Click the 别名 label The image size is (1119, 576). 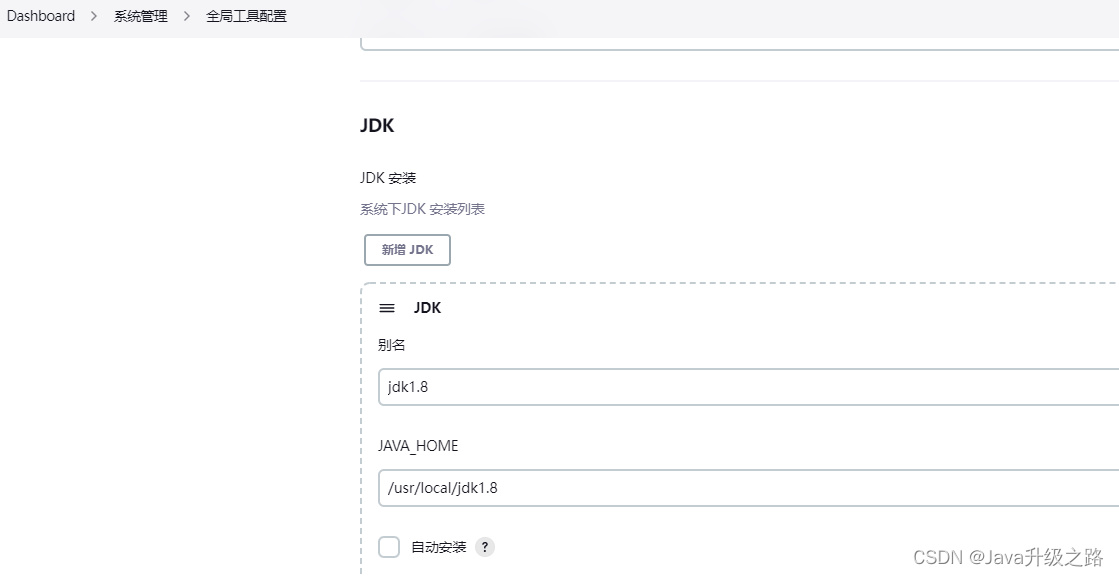(392, 345)
